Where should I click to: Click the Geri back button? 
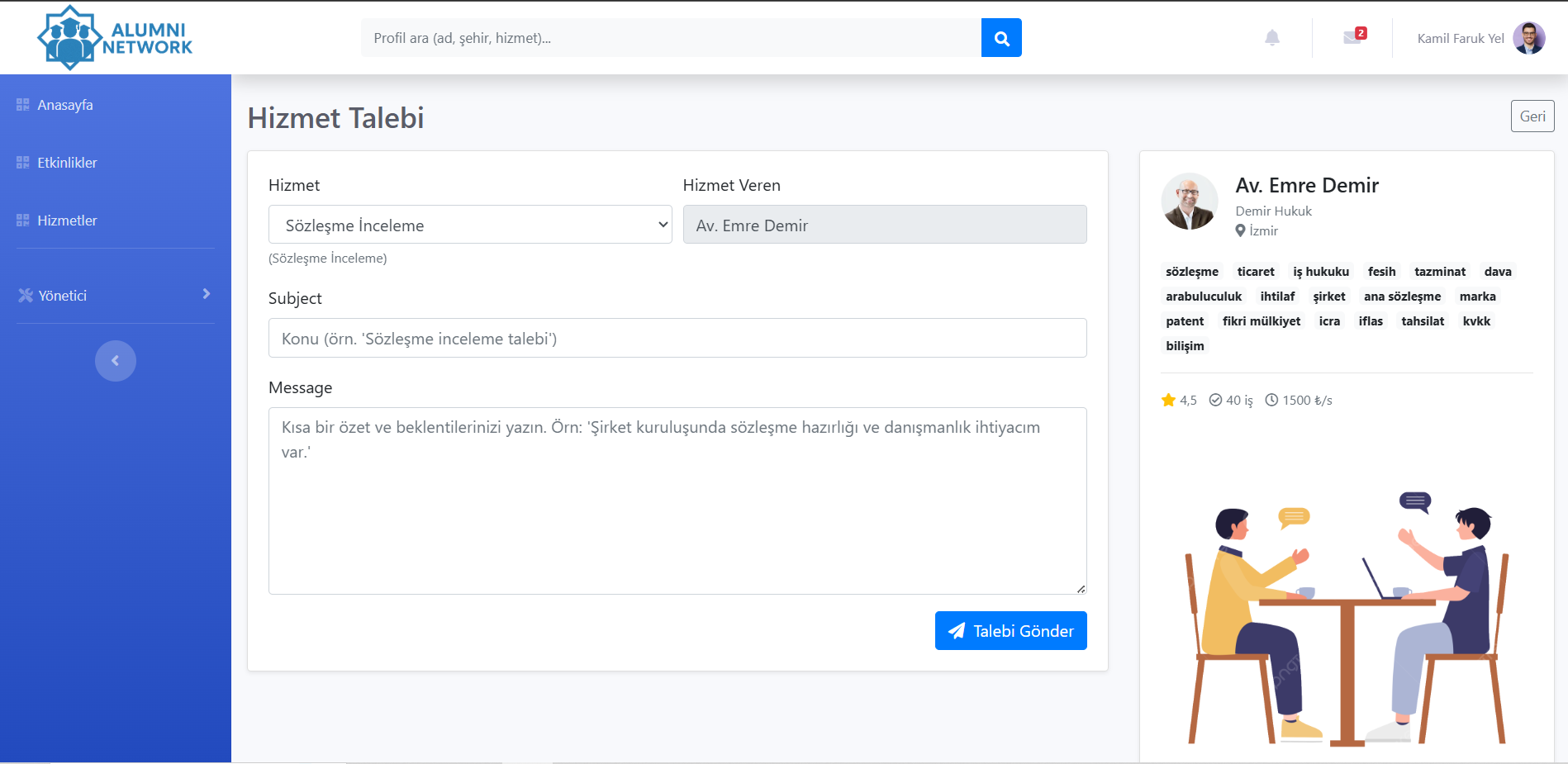1532,116
